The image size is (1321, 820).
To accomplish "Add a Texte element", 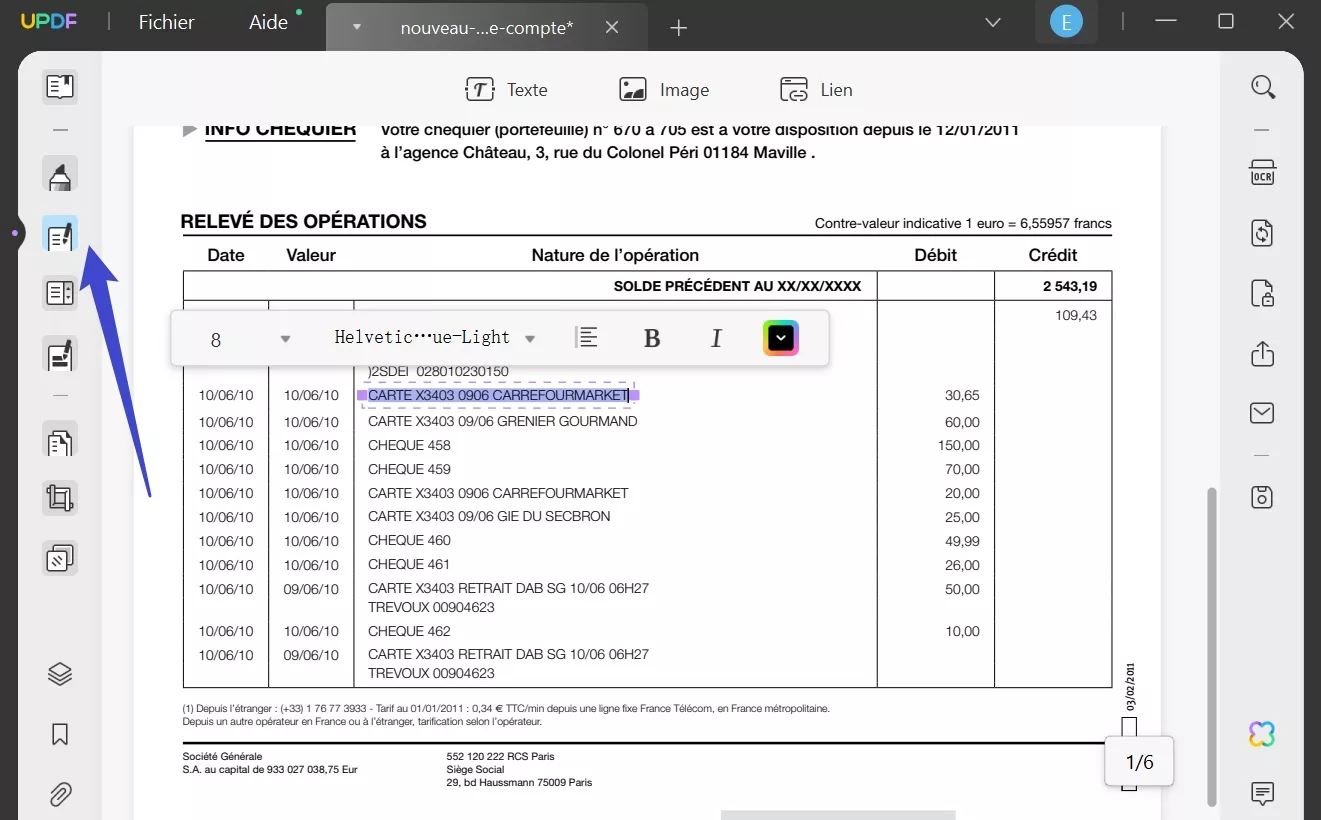I will [507, 90].
